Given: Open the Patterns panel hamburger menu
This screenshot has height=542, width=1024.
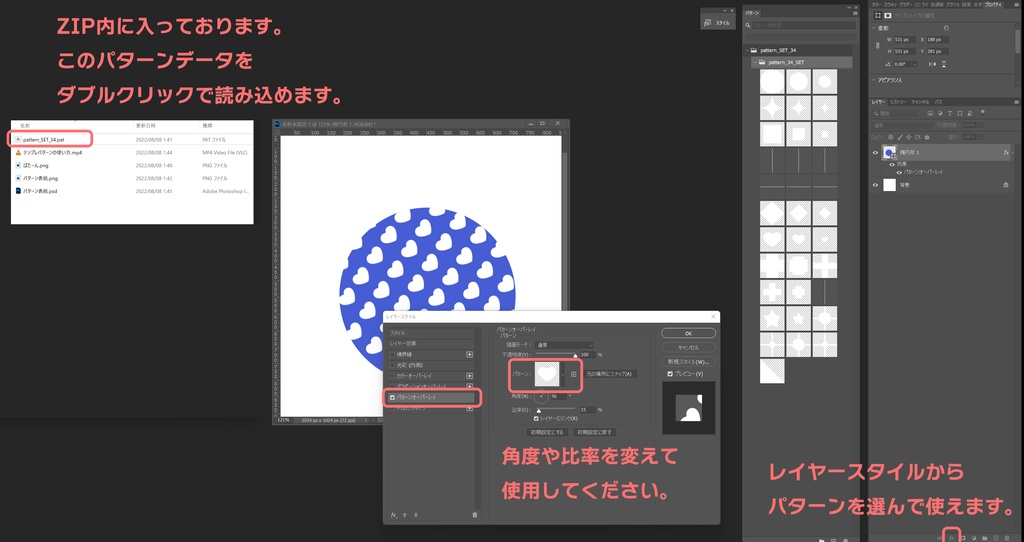Looking at the screenshot, I should point(855,12).
